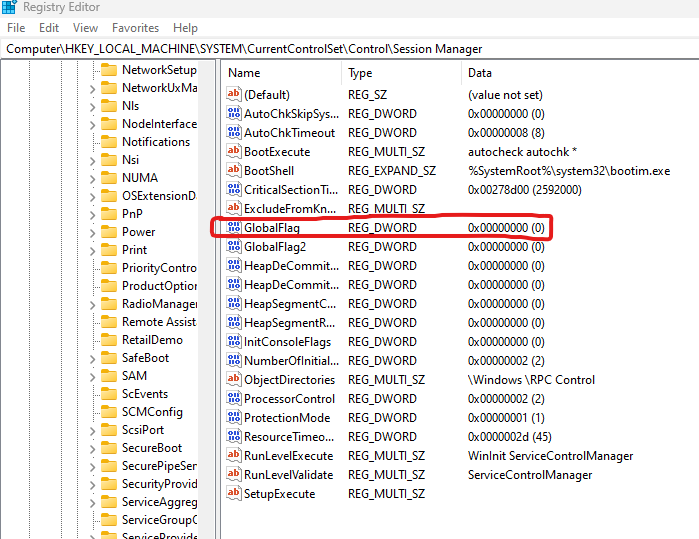Click the Notifications folder icon
Screen dimensions: 699x539
(109, 142)
